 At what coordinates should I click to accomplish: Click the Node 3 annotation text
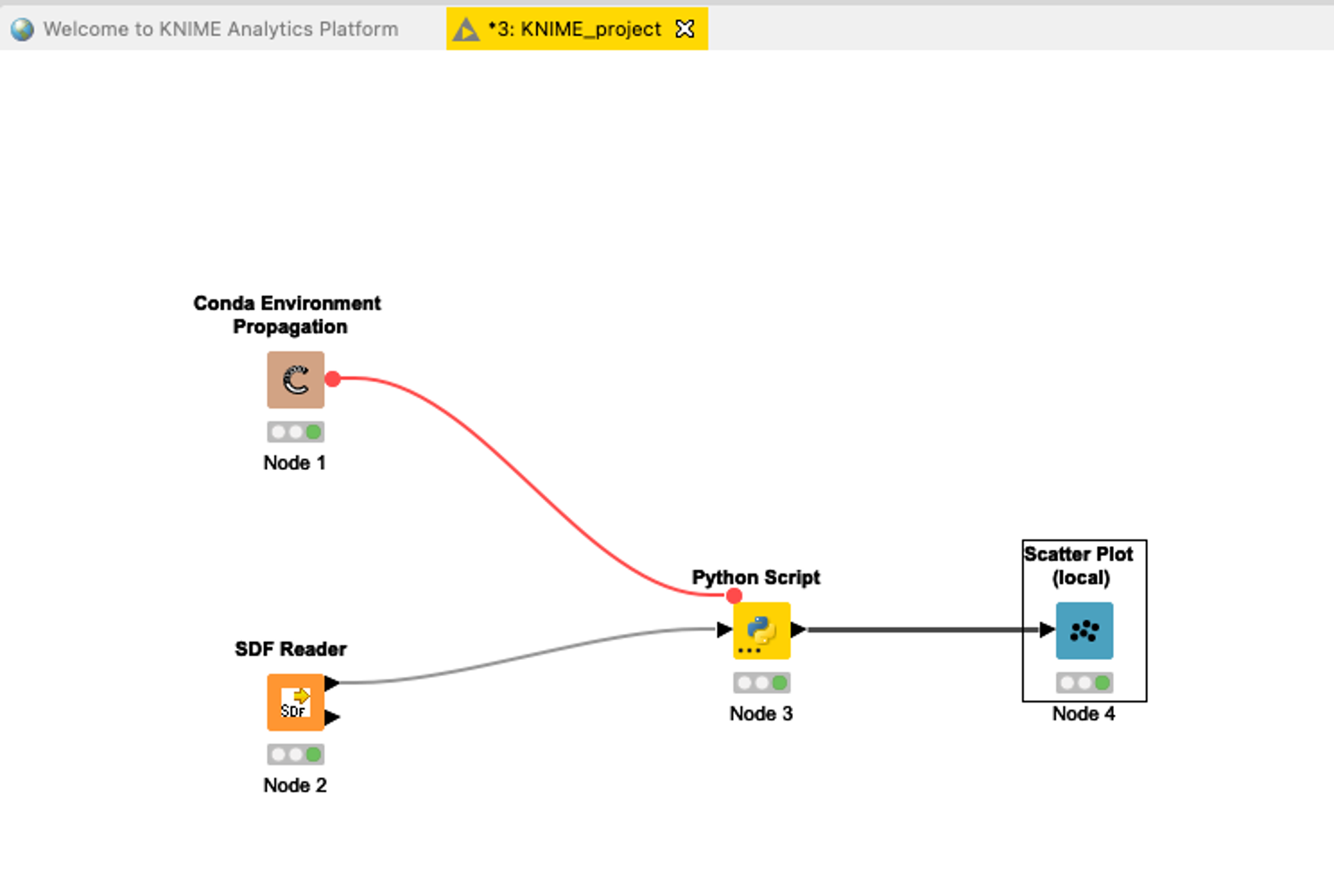(x=761, y=713)
